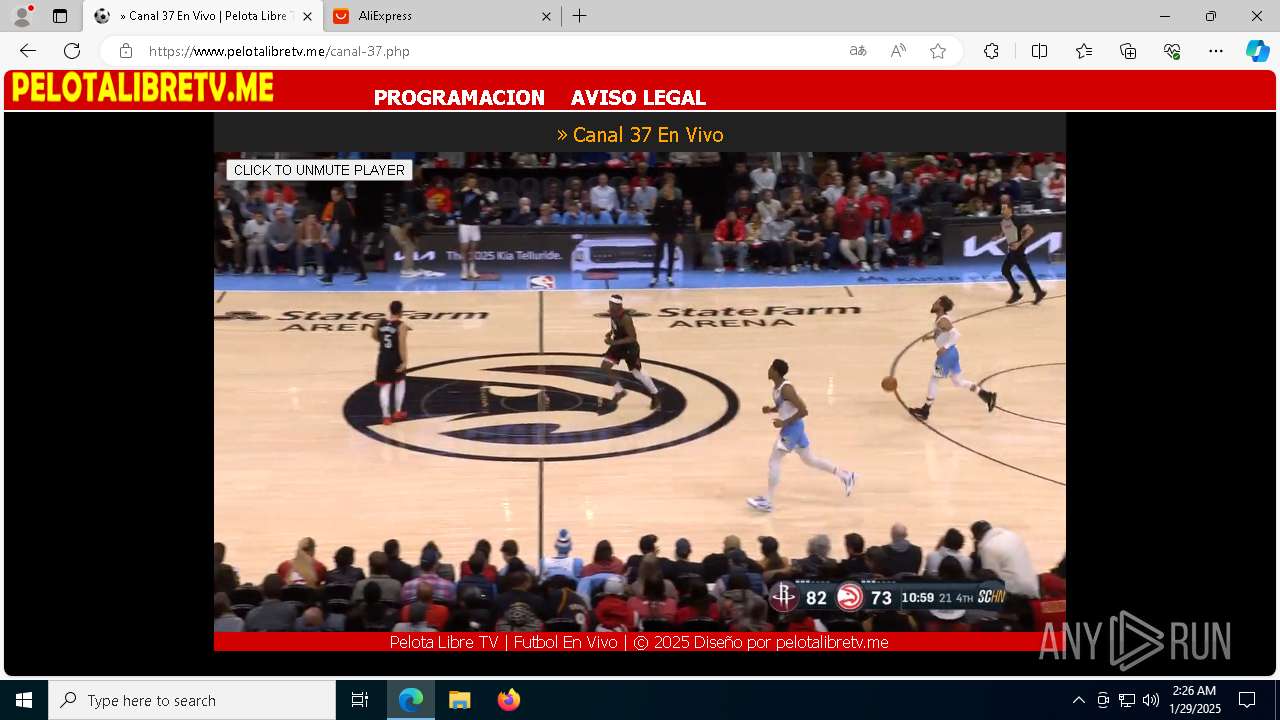Activate the Read aloud icon
Screen dimensions: 1280x720
[898, 51]
